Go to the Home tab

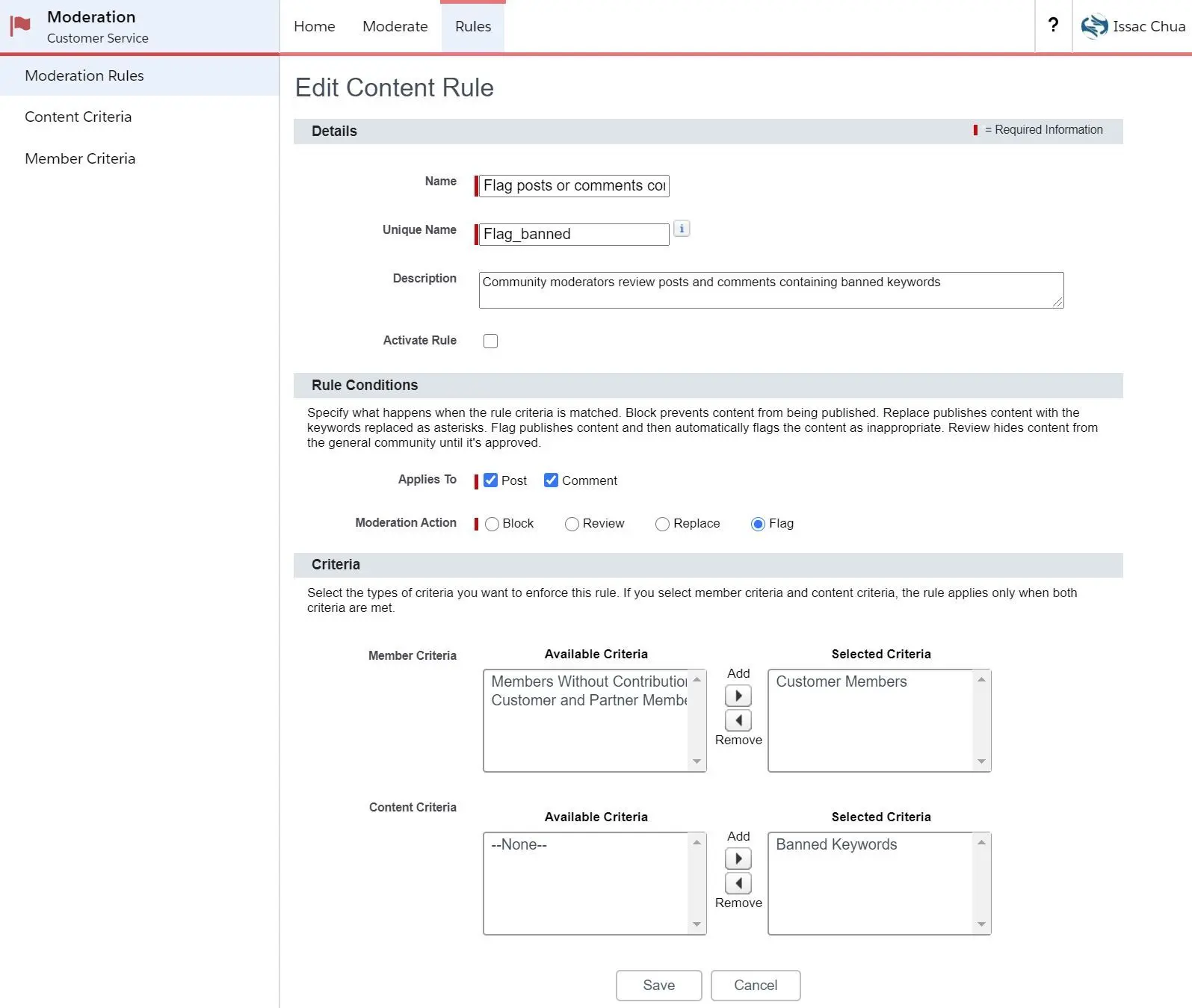click(x=315, y=26)
